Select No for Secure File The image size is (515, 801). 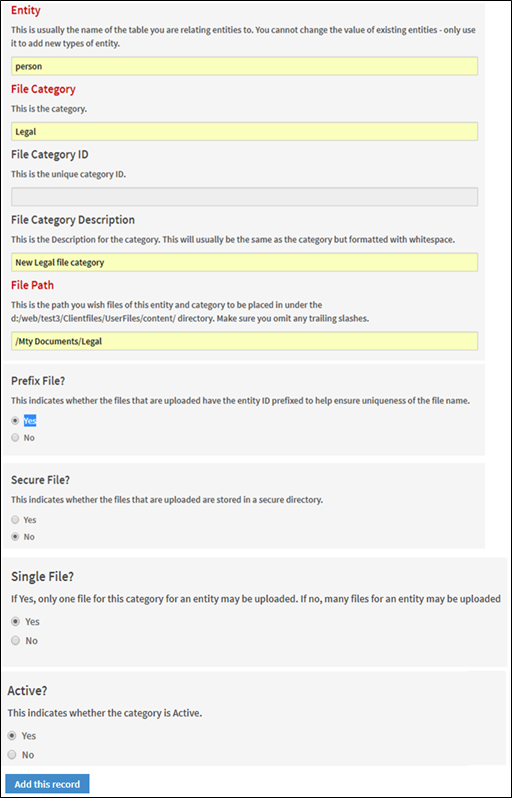pos(15,537)
